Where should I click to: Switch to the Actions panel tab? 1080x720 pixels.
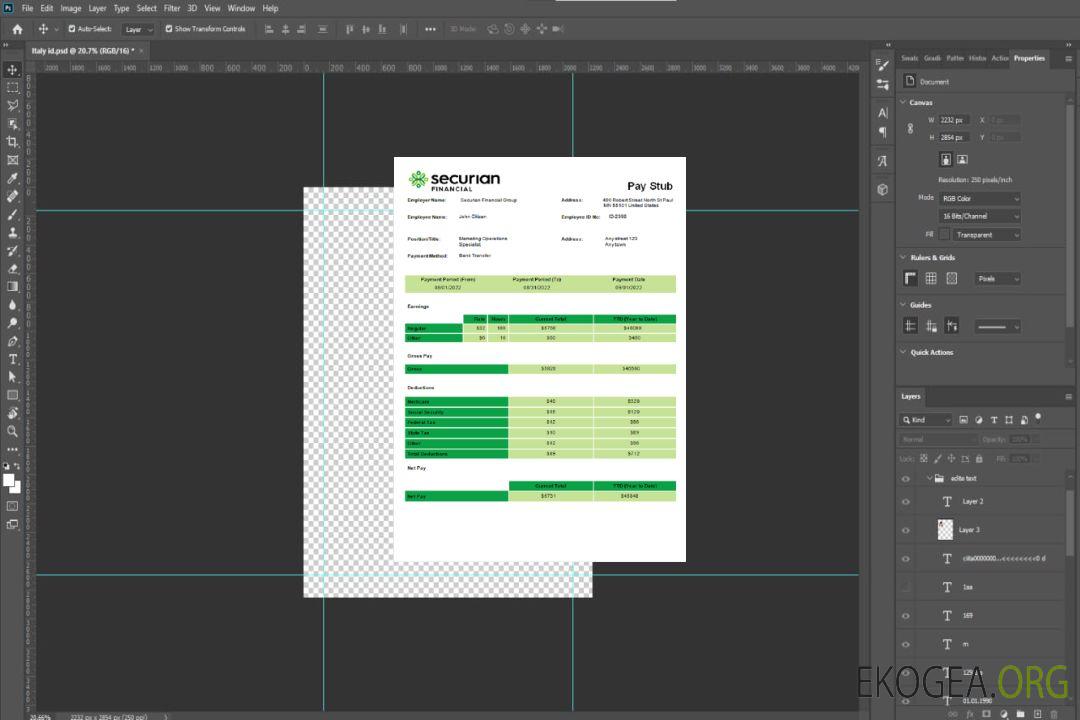coord(999,58)
